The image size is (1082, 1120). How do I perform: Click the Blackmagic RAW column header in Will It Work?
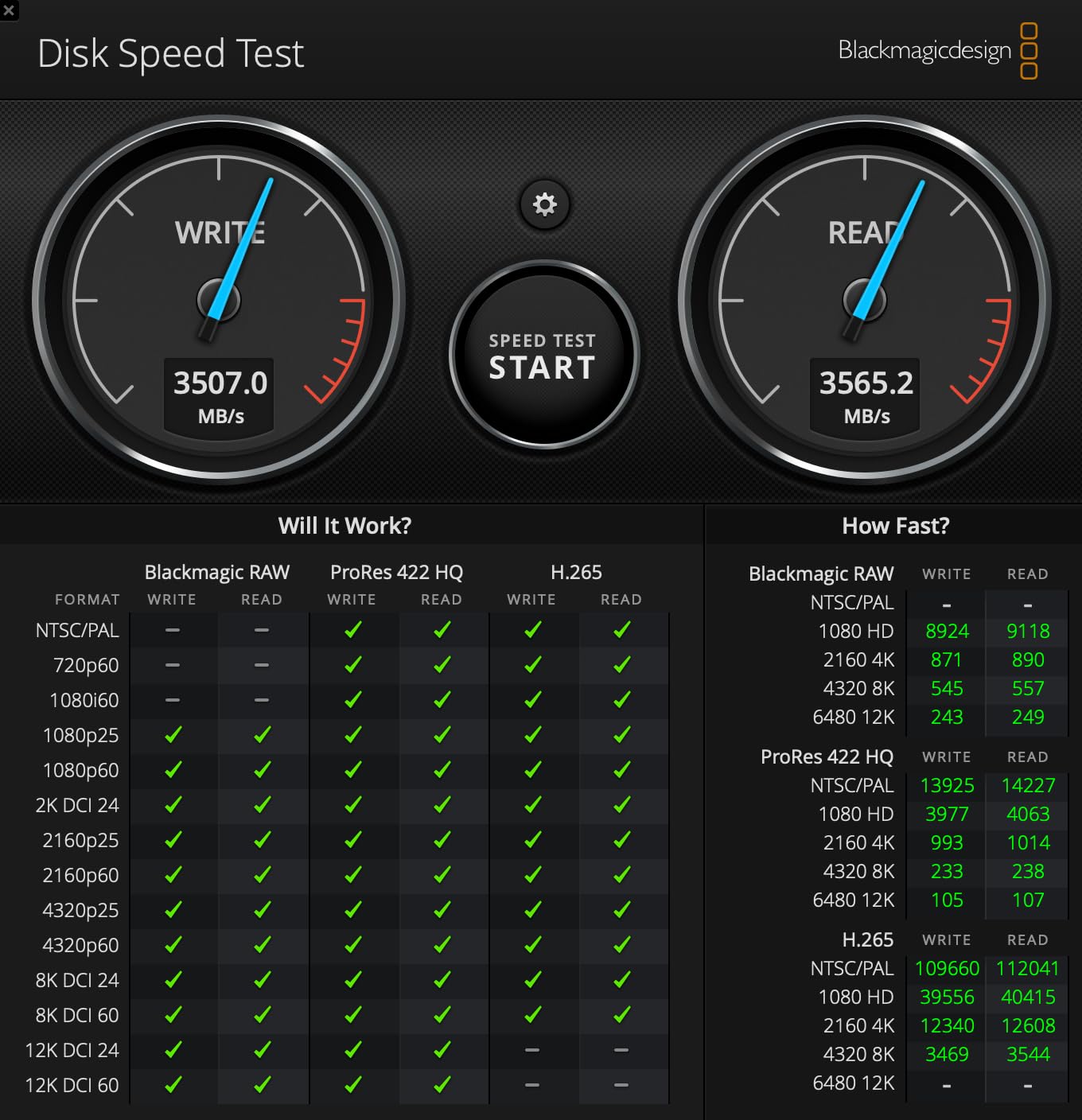point(216,572)
